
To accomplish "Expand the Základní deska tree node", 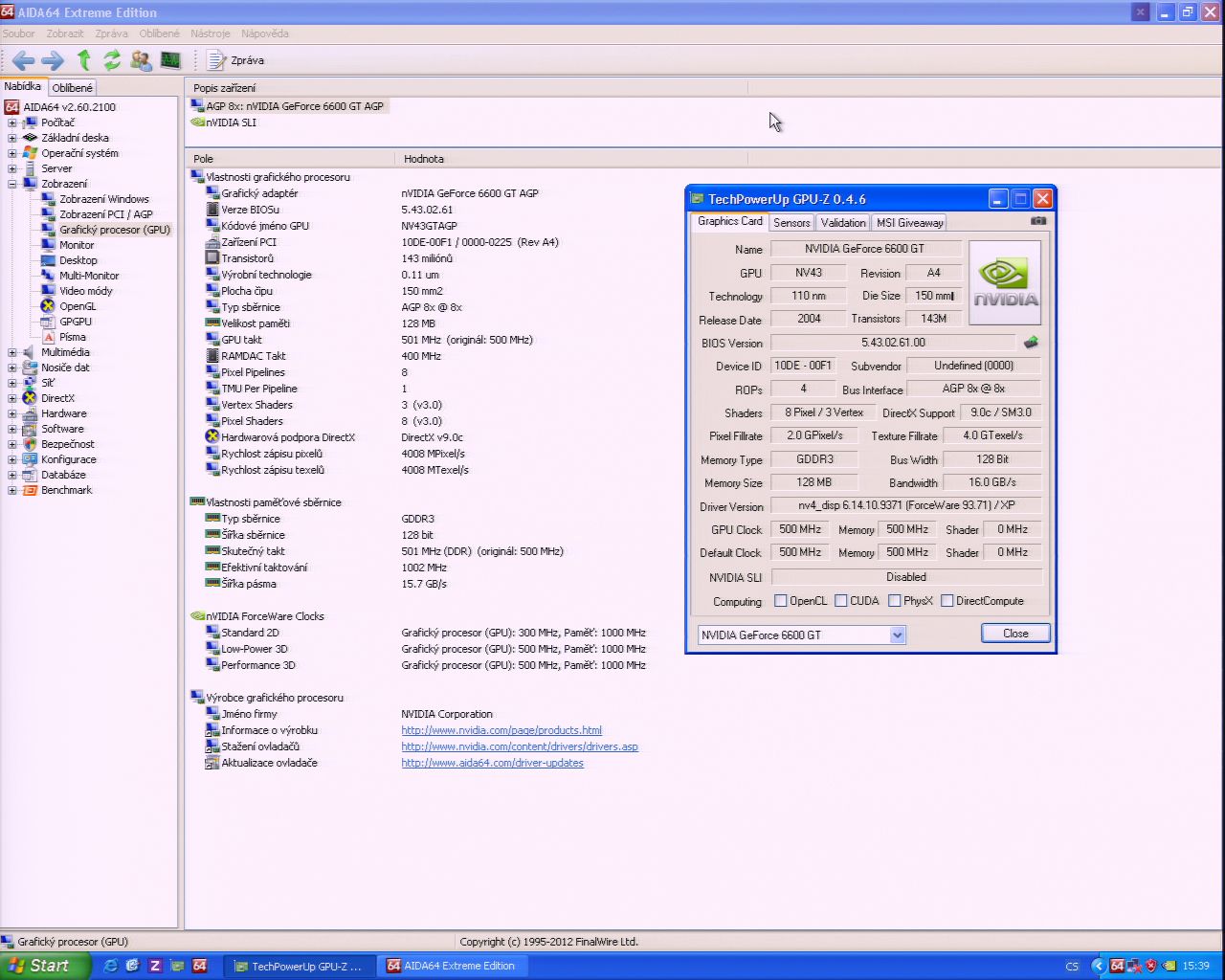I will pyautogui.click(x=12, y=138).
